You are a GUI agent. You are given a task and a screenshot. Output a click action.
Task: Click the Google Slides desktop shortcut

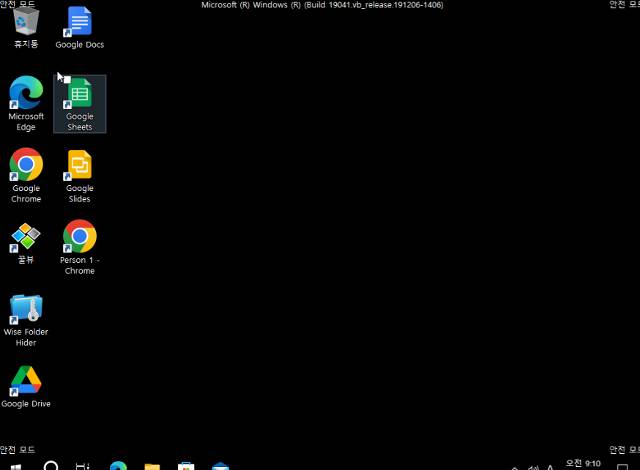(80, 176)
